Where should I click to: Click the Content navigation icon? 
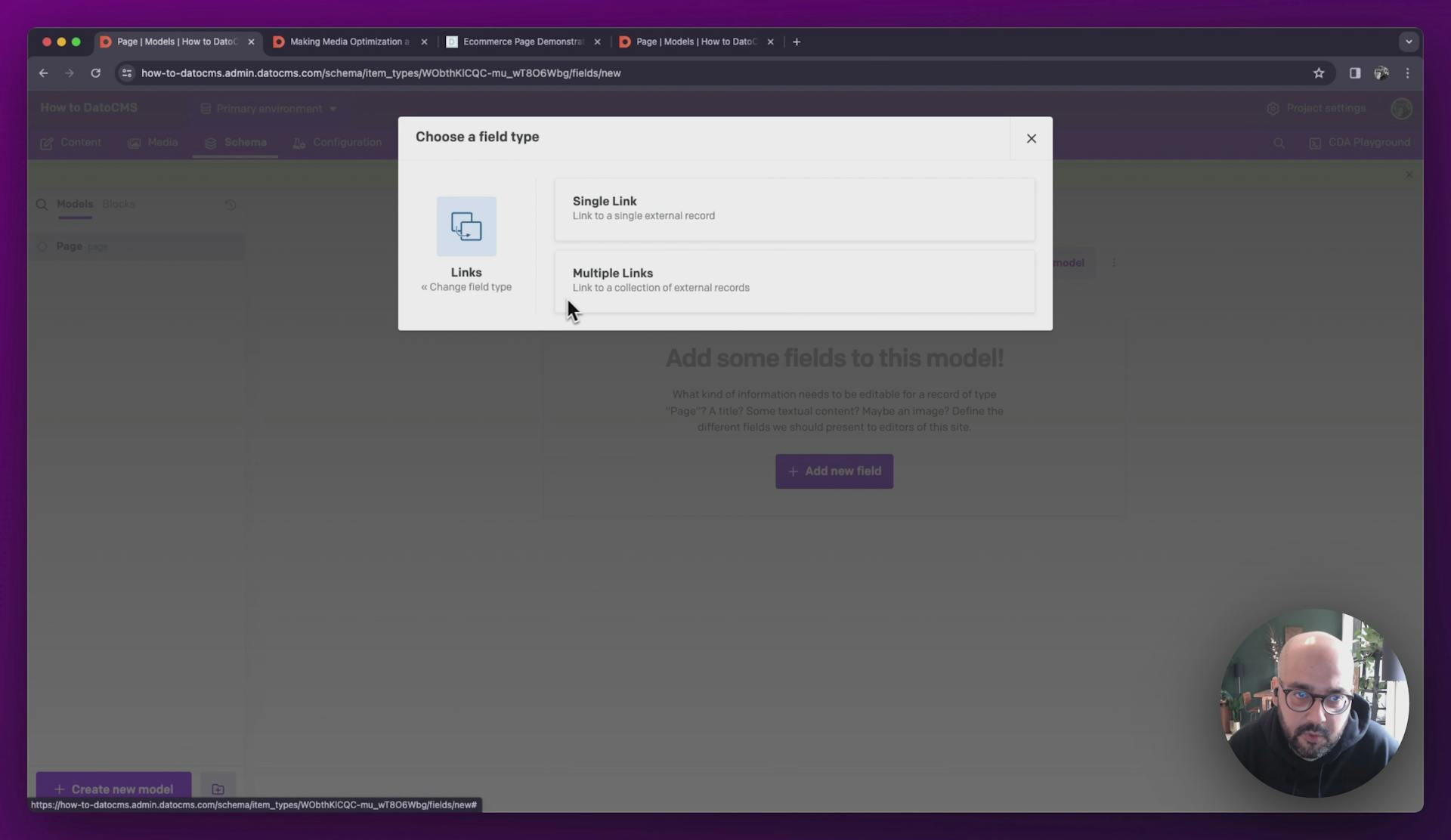[x=47, y=142]
